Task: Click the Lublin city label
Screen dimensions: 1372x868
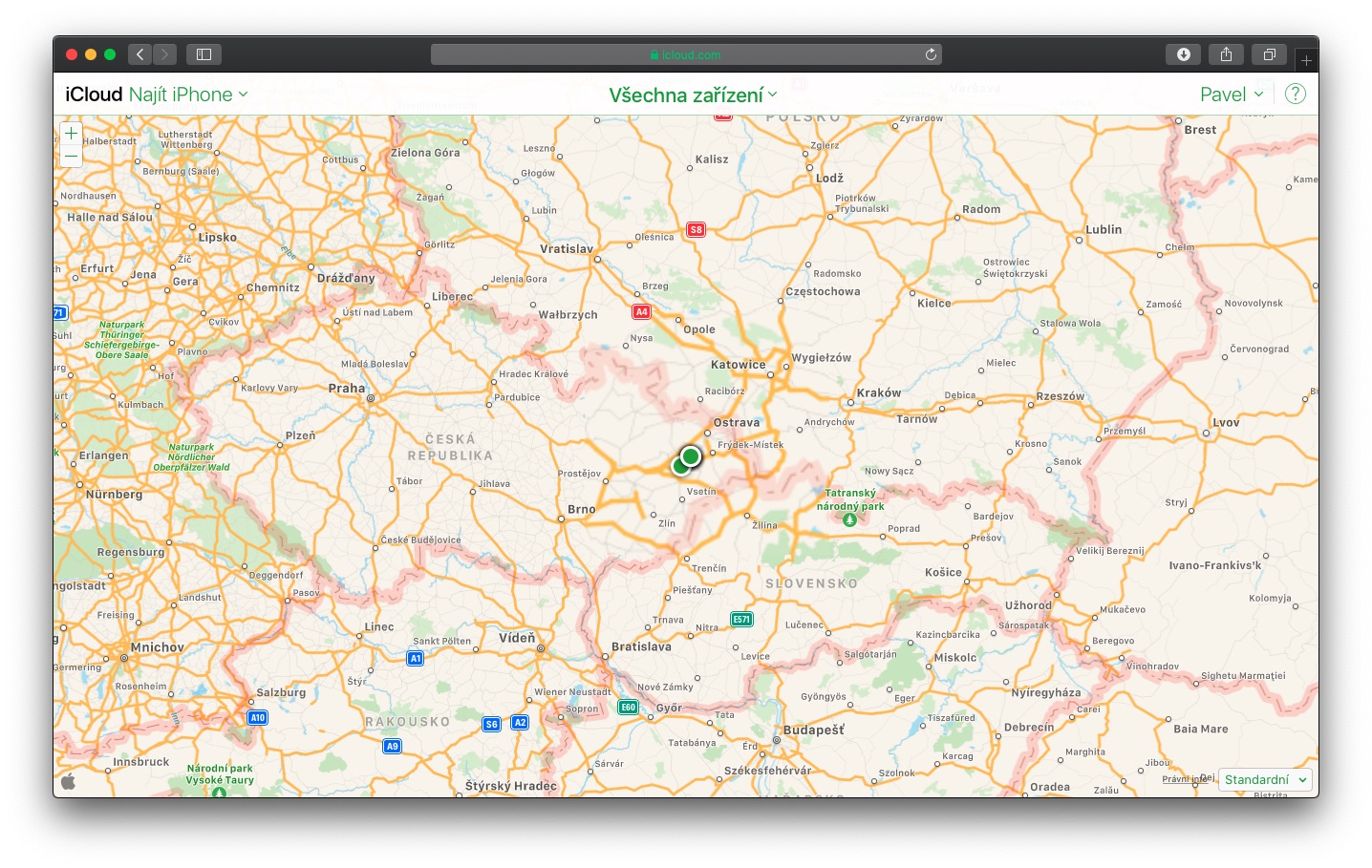Action: 1104,229
